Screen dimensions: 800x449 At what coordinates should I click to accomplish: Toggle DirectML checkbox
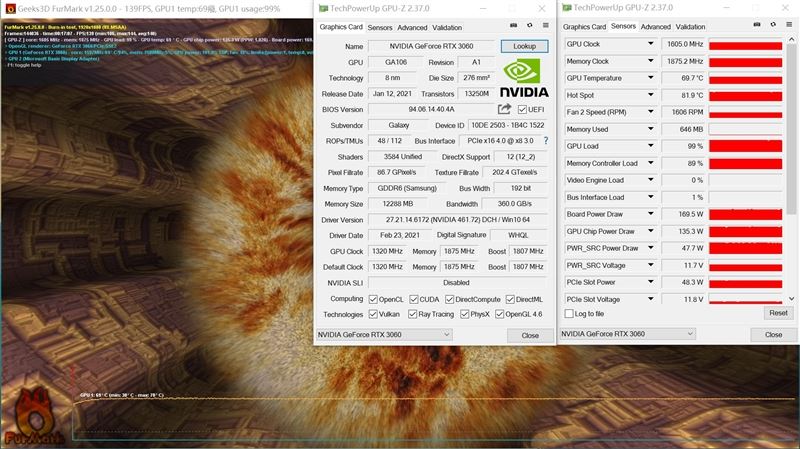[x=510, y=299]
